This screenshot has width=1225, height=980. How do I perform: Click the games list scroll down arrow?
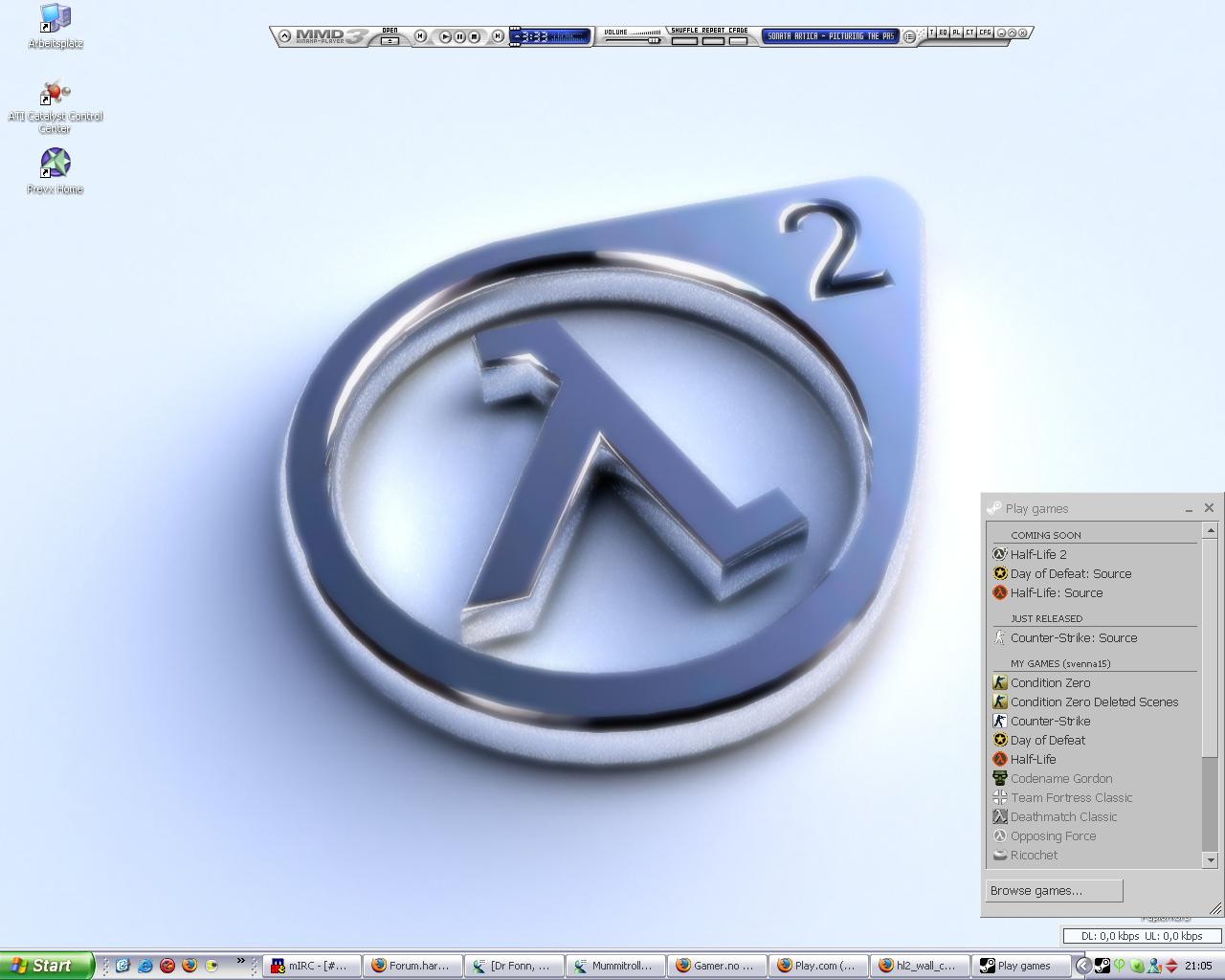pyautogui.click(x=1211, y=860)
